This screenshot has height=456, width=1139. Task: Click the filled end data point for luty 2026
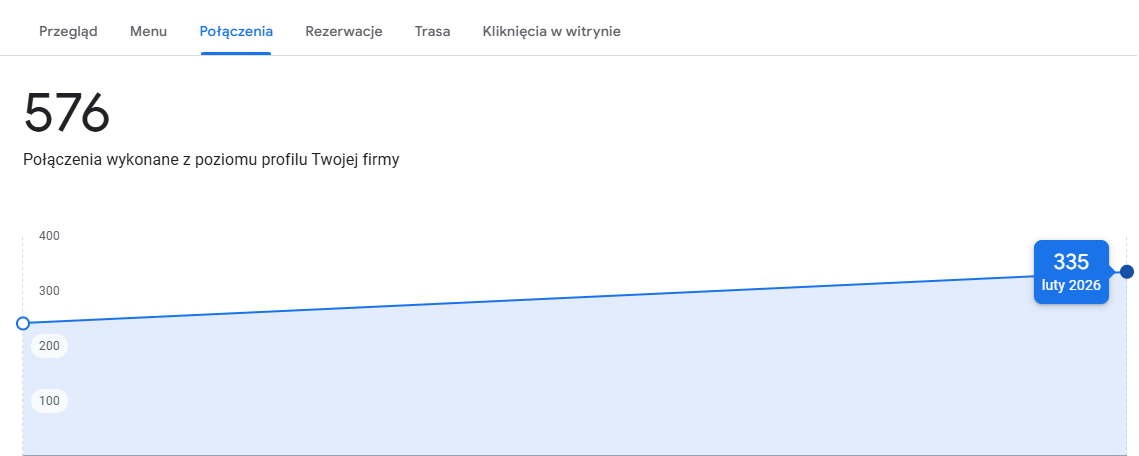coord(1127,272)
